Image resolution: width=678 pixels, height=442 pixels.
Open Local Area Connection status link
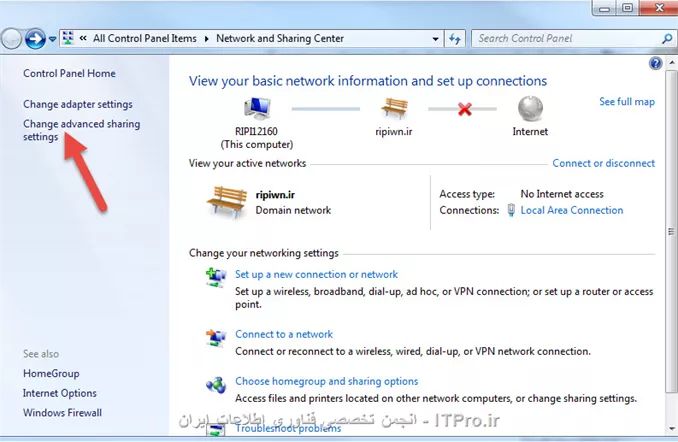(572, 210)
